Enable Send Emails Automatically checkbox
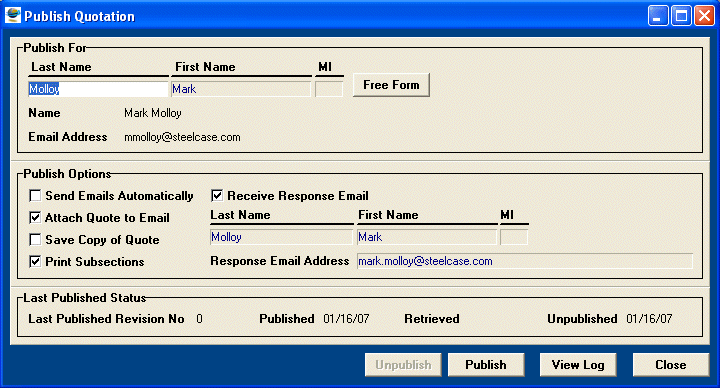The image size is (720, 388). (x=35, y=196)
